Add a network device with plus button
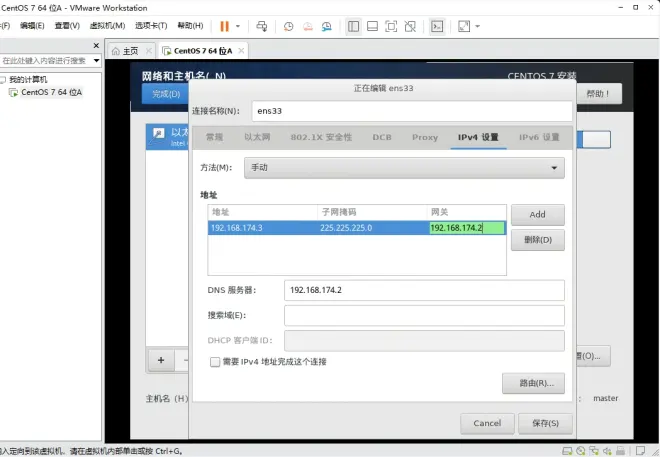Image resolution: width=660 pixels, height=457 pixels. (161, 360)
